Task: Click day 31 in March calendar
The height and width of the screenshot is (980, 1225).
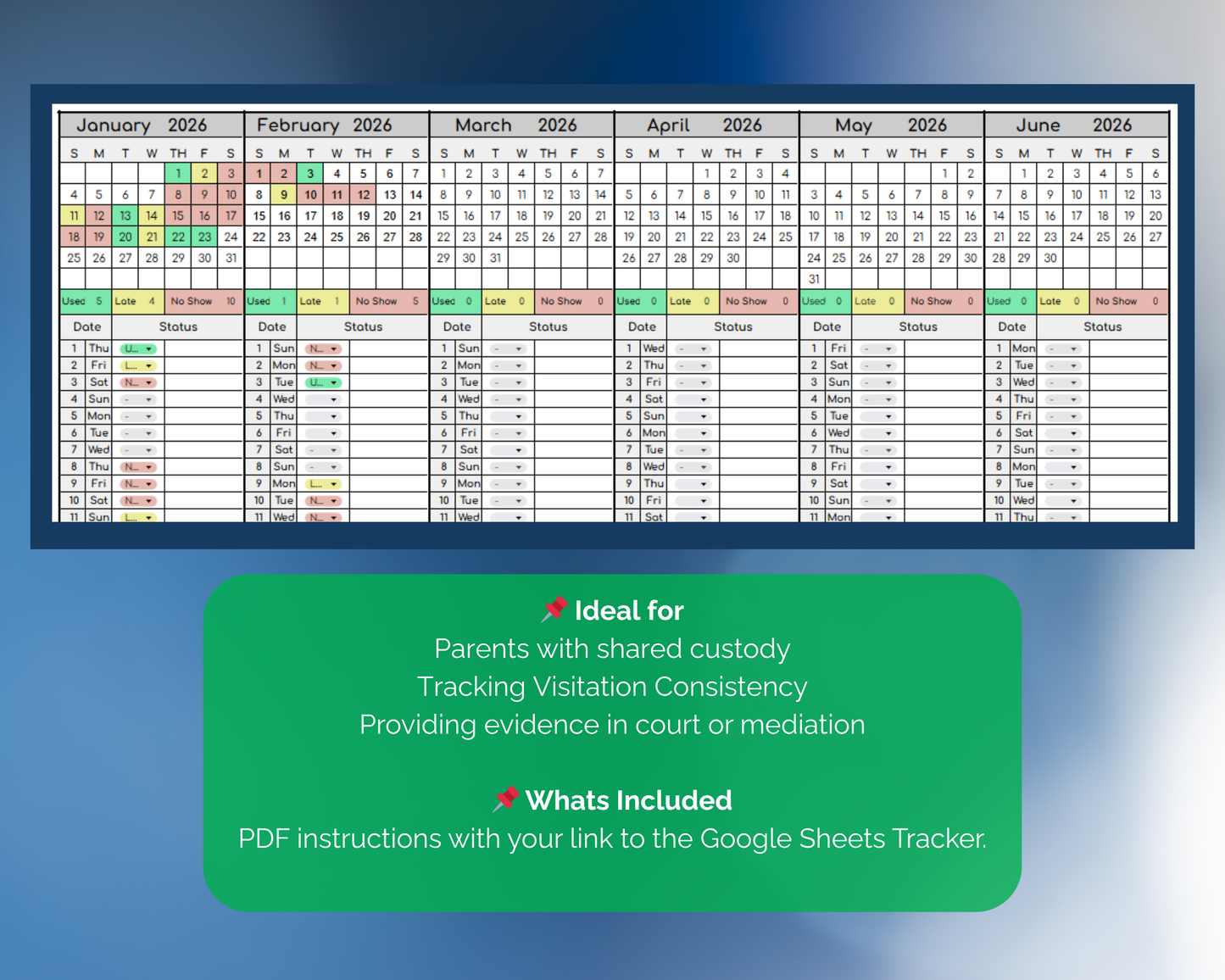Action: point(495,259)
